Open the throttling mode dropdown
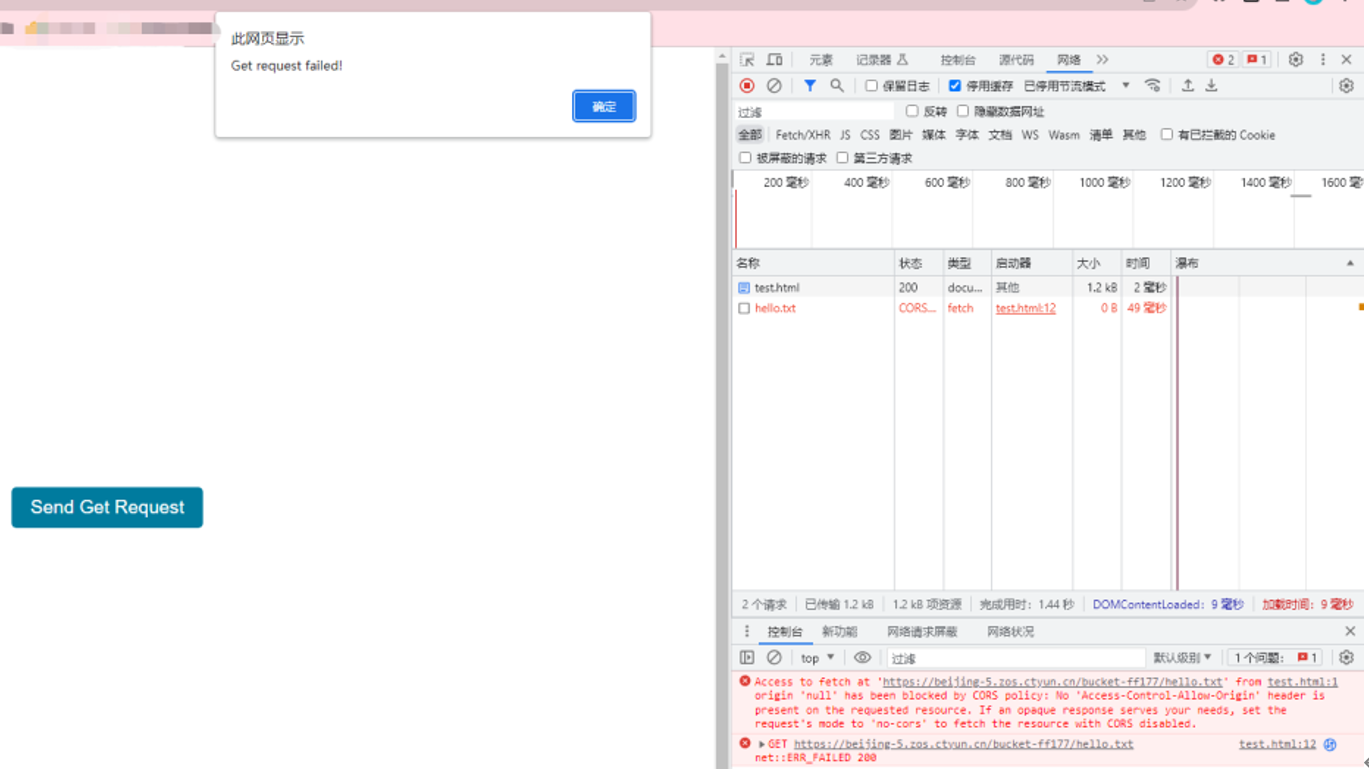 (1125, 86)
